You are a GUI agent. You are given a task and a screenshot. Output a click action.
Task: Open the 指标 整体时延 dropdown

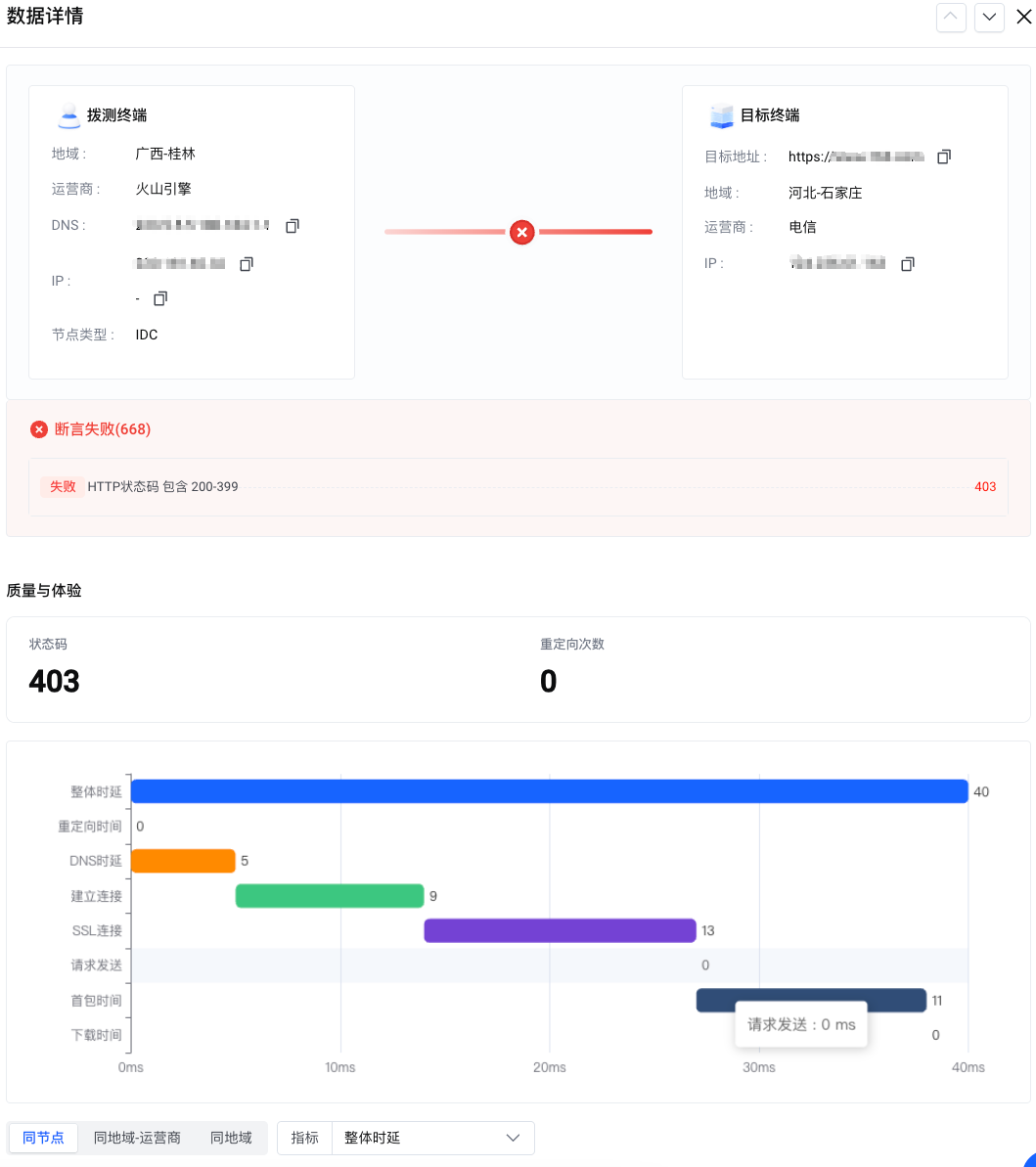tap(432, 1138)
